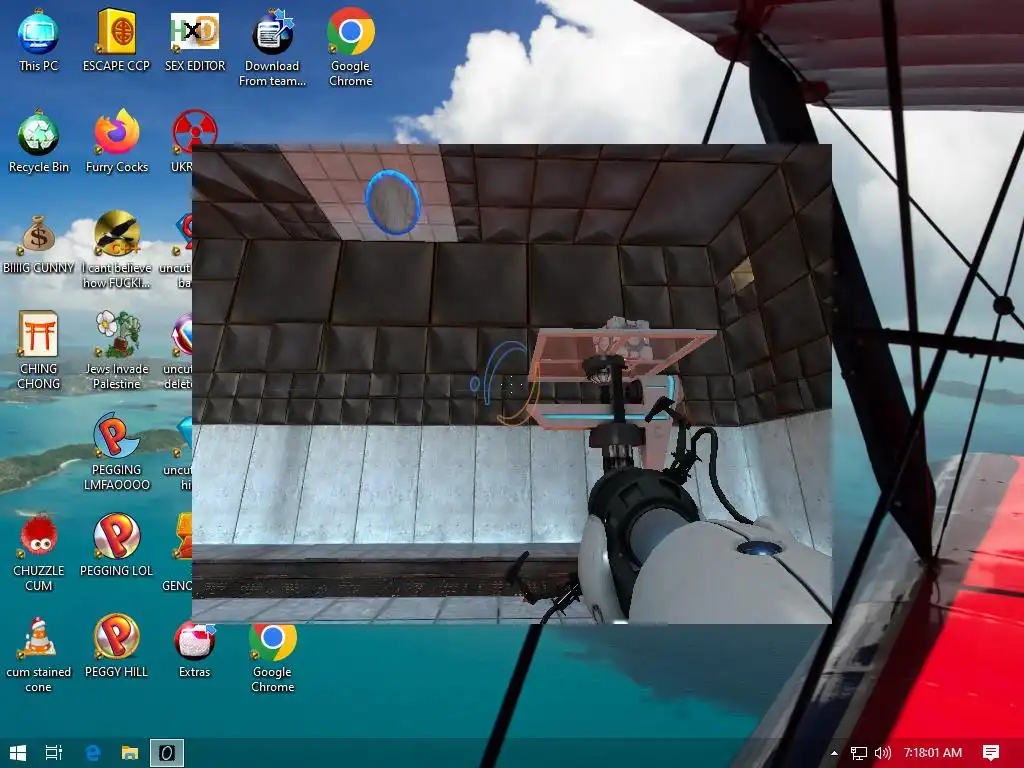Select the money bag desktop icon
This screenshot has height=768, width=1024.
point(39,243)
